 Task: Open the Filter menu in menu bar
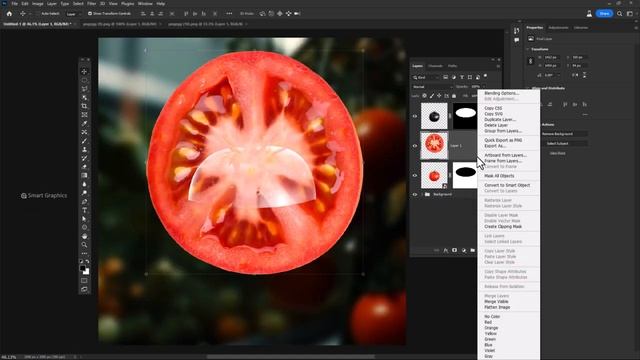coord(91,4)
